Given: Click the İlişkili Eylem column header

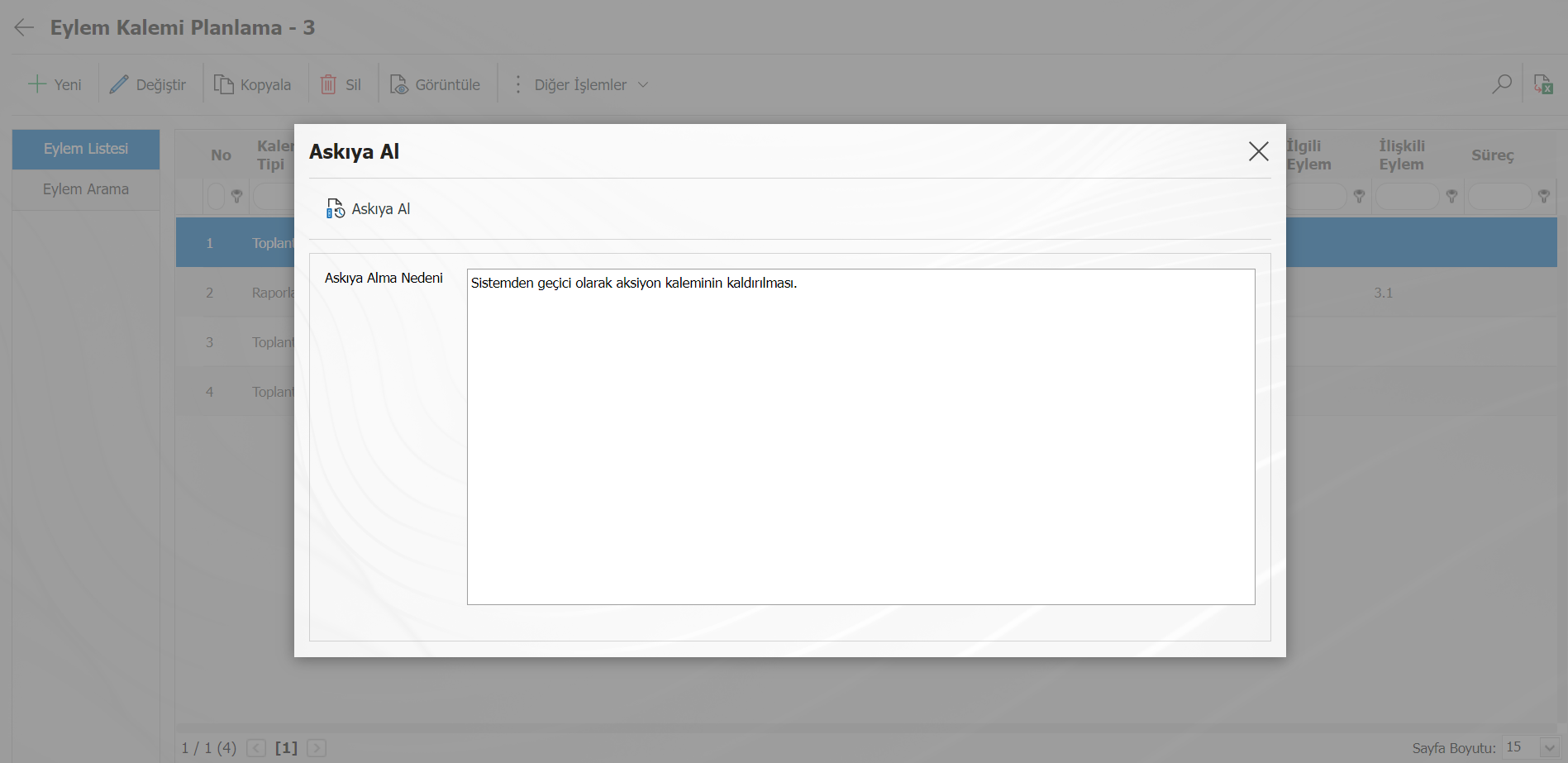Looking at the screenshot, I should (1402, 155).
